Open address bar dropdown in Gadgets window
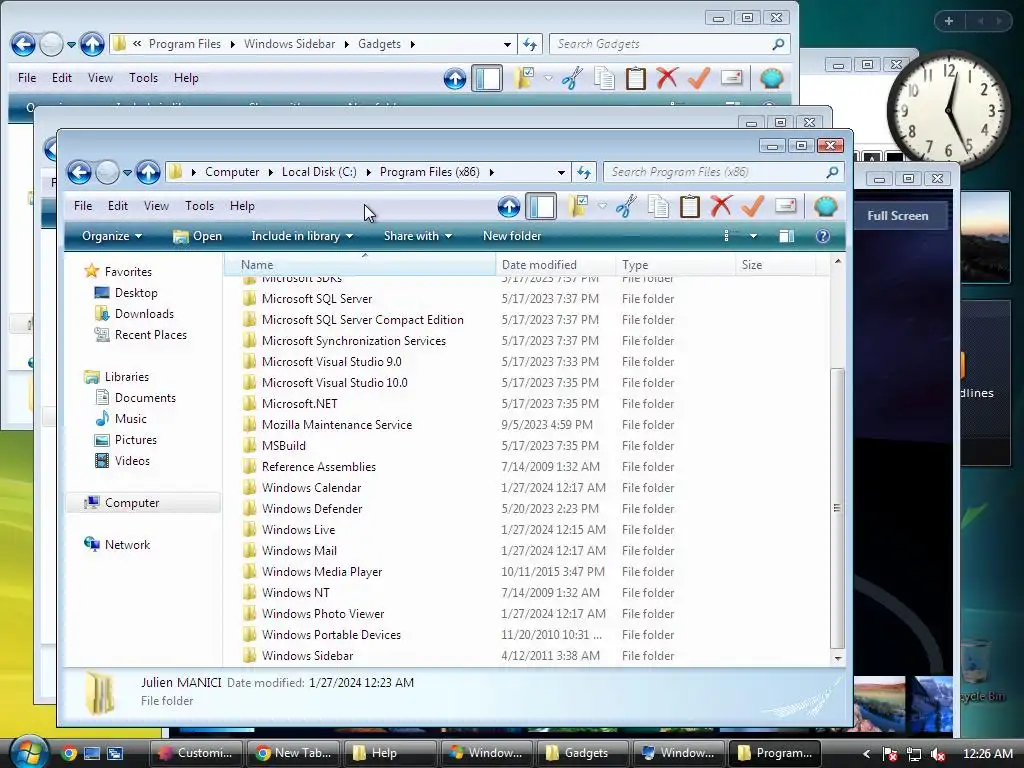1024x768 pixels. (x=507, y=44)
